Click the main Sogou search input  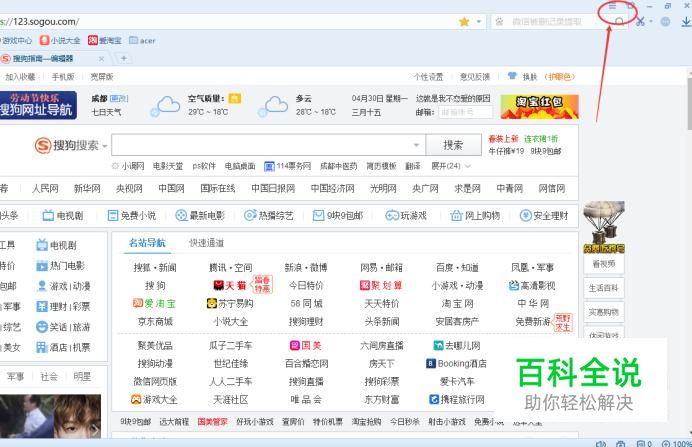click(263, 145)
